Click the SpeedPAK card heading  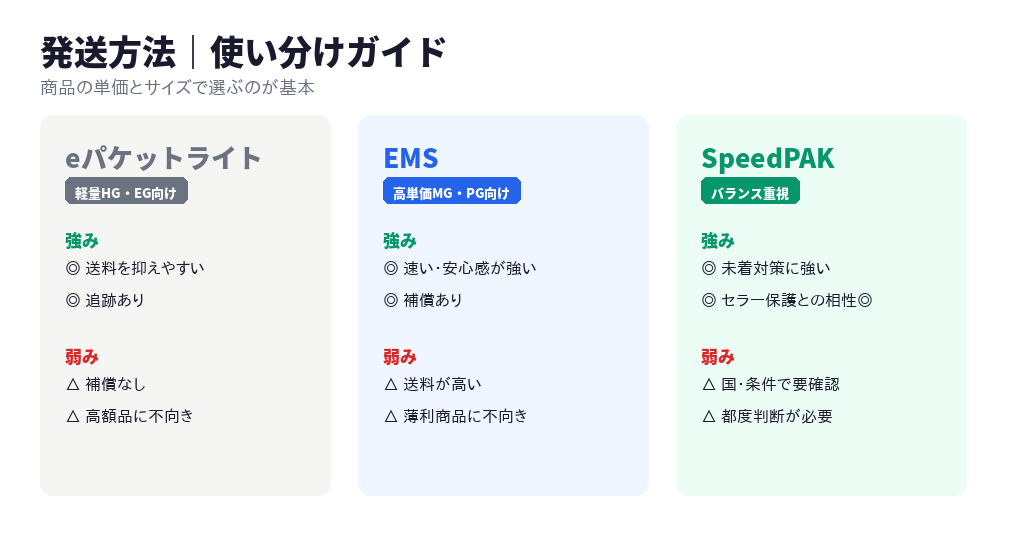[x=767, y=158]
